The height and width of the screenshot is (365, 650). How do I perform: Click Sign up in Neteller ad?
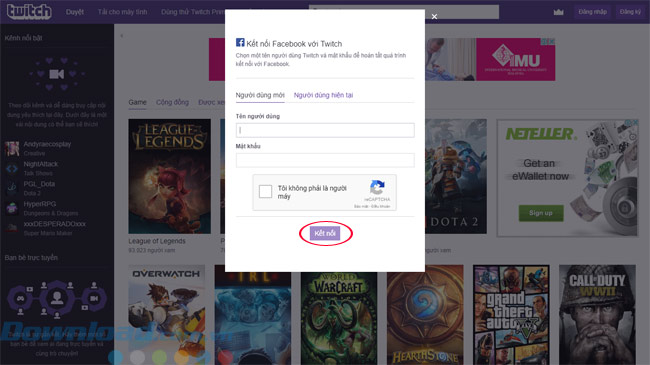pyautogui.click(x=541, y=213)
